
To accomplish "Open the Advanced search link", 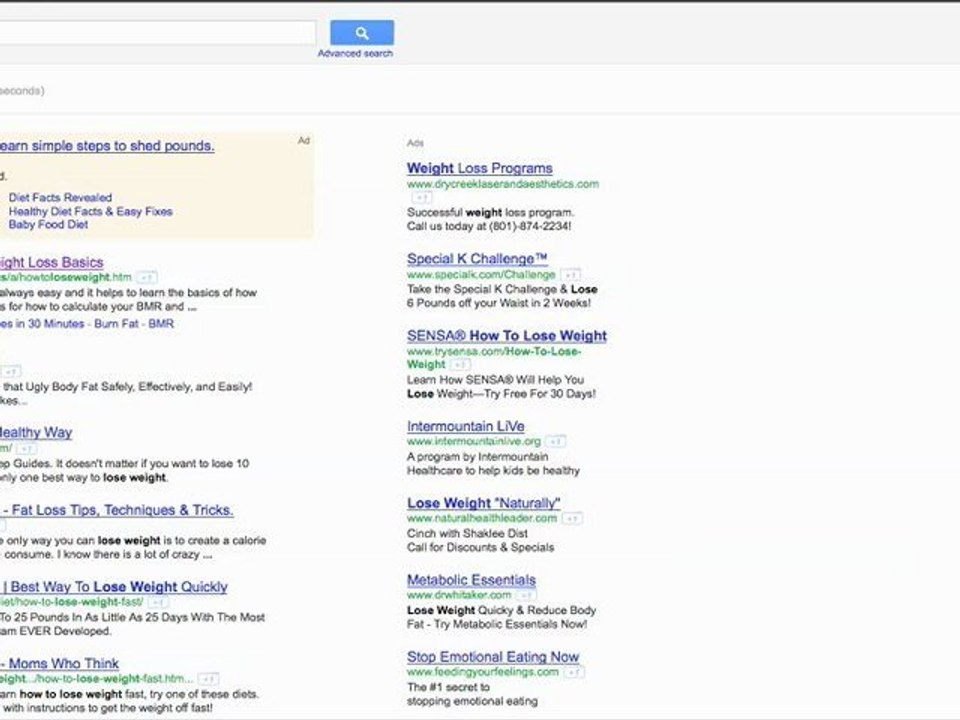I will pos(355,53).
